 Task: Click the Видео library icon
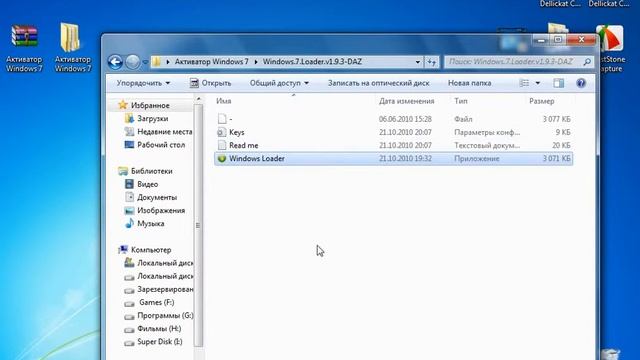coord(129,184)
